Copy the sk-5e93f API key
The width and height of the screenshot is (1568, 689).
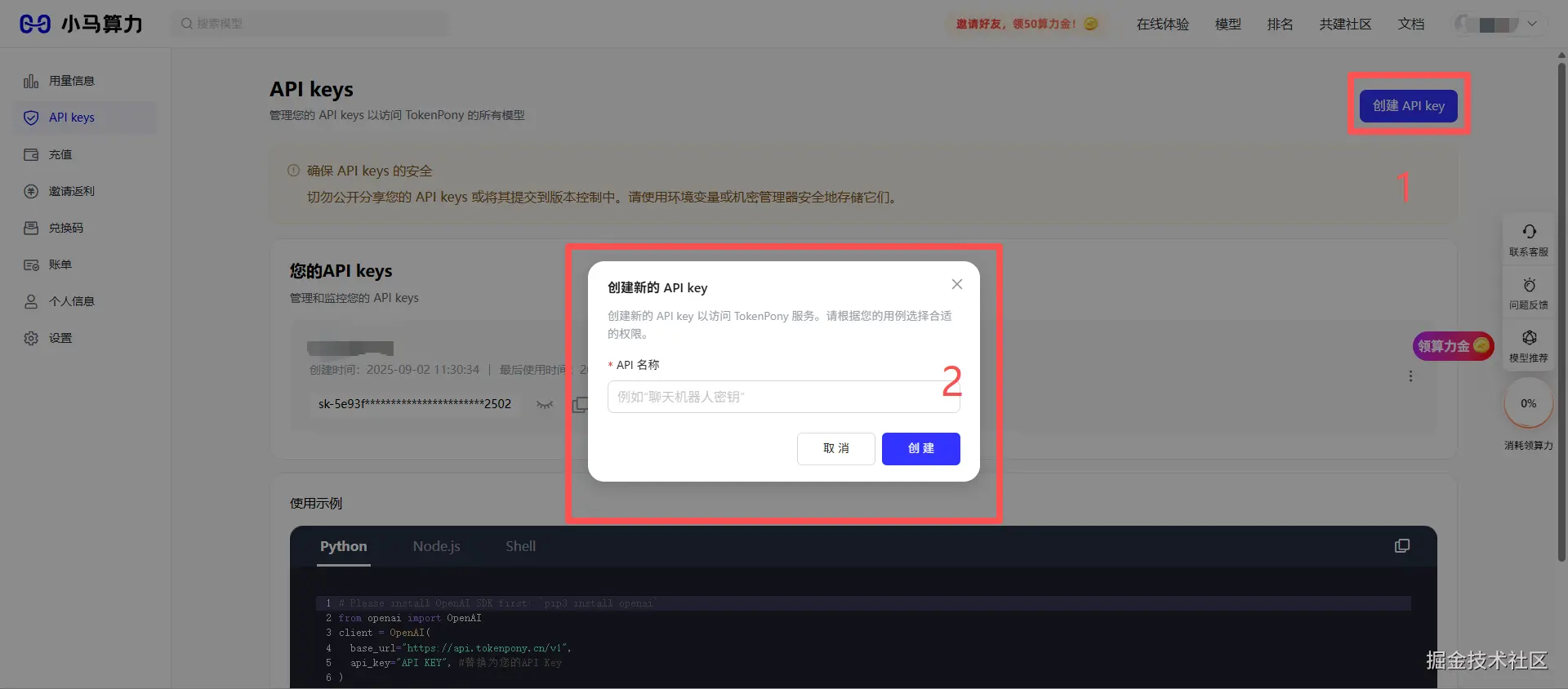tap(580, 404)
